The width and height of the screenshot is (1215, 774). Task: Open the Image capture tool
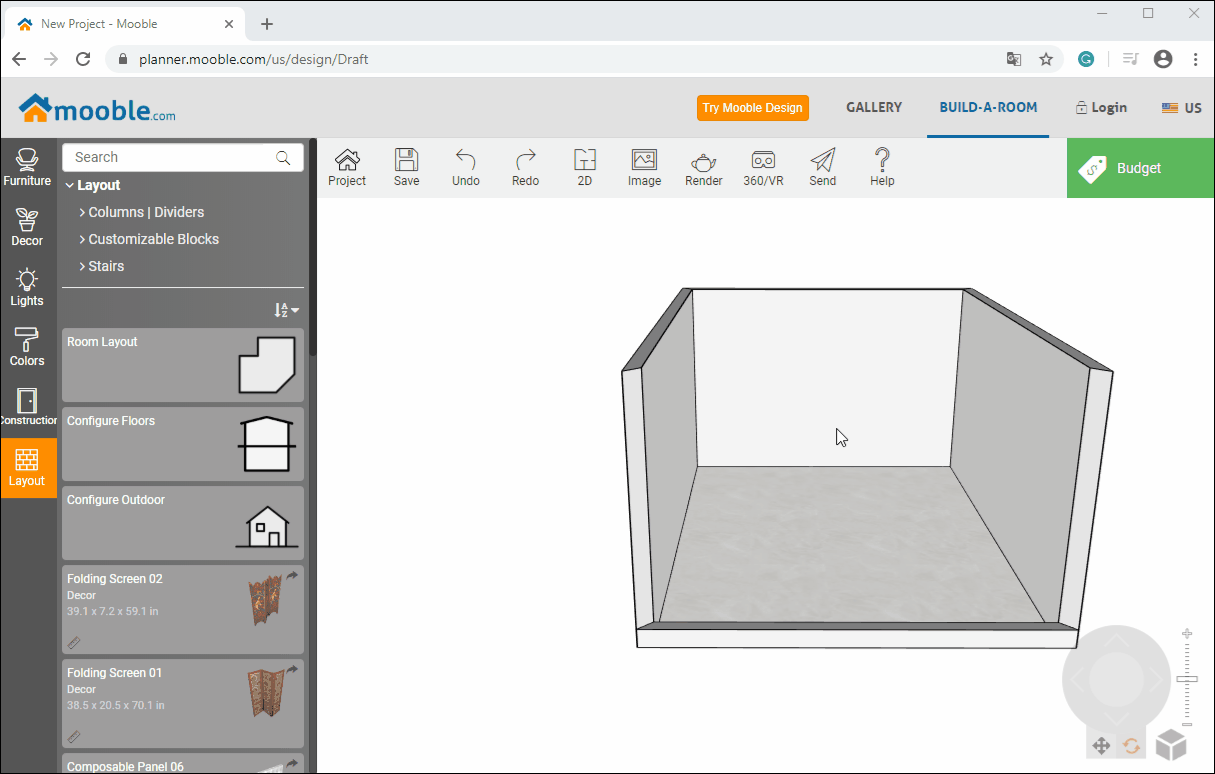[x=644, y=167]
